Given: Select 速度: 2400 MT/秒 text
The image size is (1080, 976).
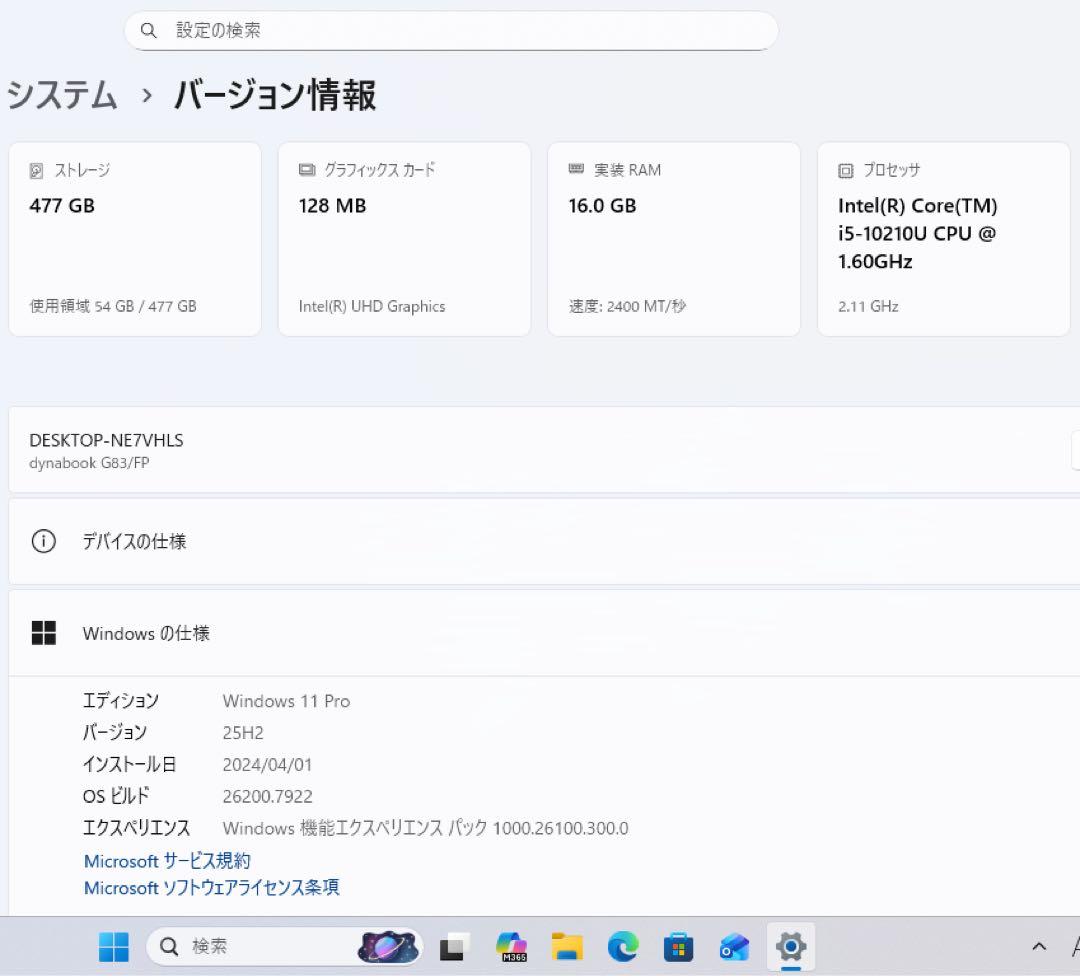Looking at the screenshot, I should pyautogui.click(x=627, y=307).
